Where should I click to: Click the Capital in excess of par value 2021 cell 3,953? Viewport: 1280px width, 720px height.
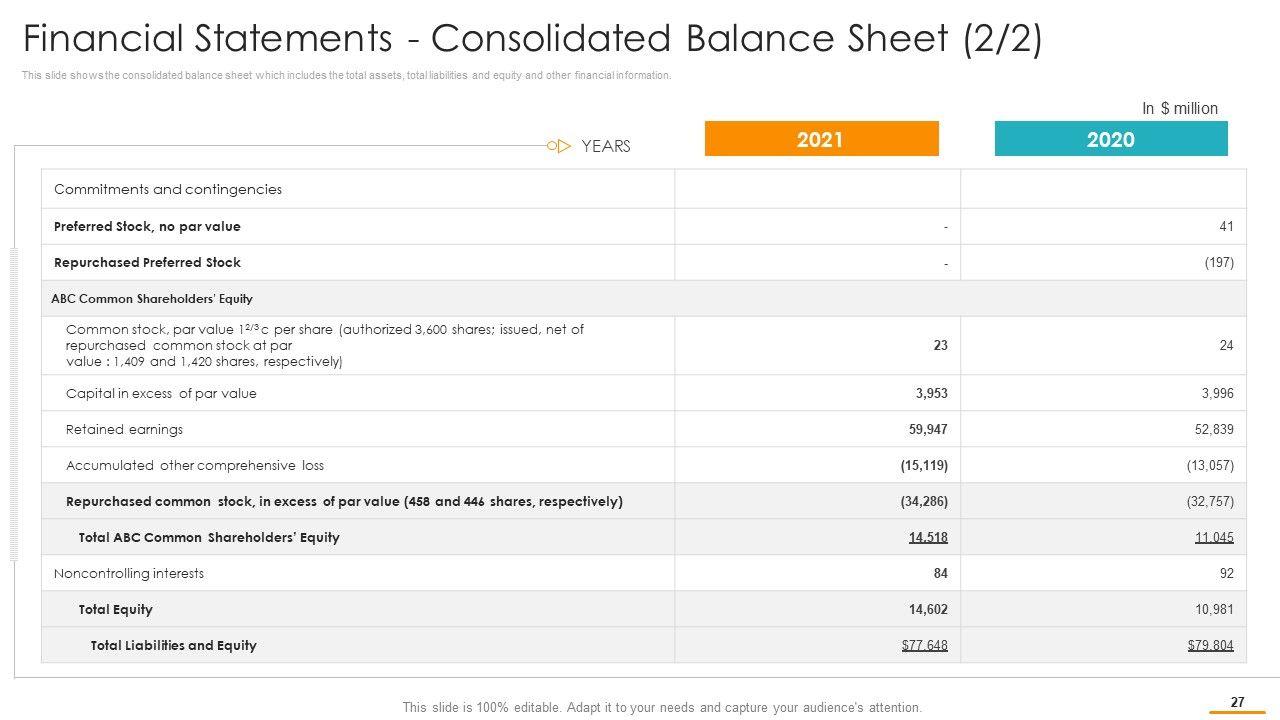coord(931,393)
